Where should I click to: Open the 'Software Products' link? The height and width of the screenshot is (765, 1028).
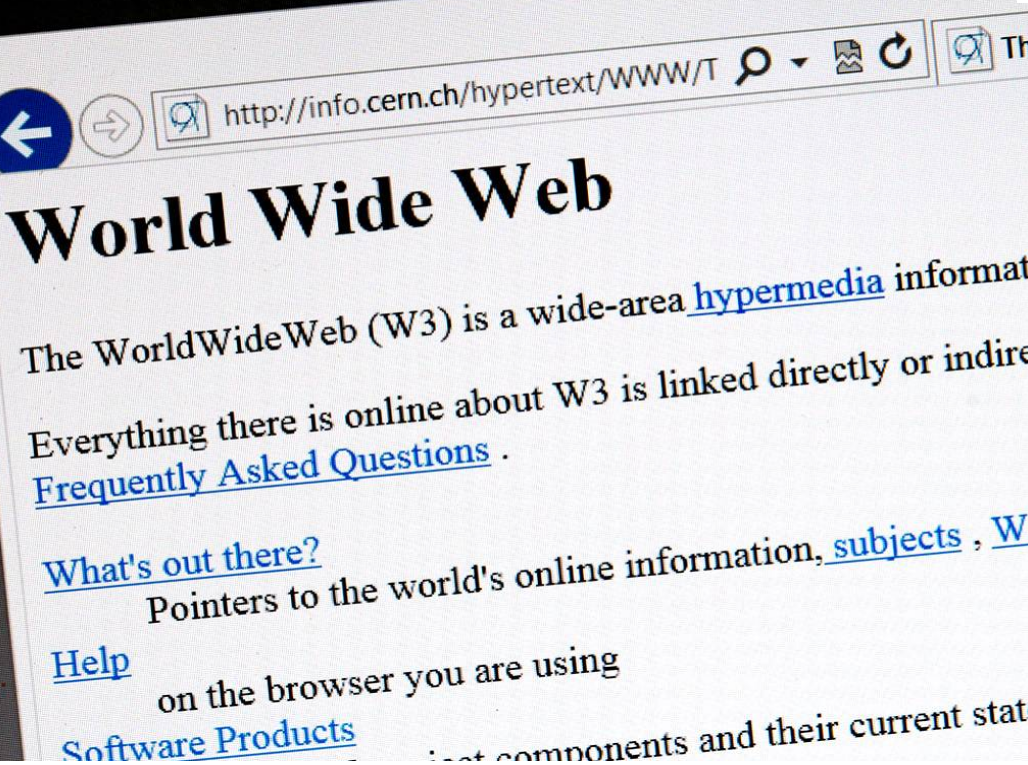[208, 739]
